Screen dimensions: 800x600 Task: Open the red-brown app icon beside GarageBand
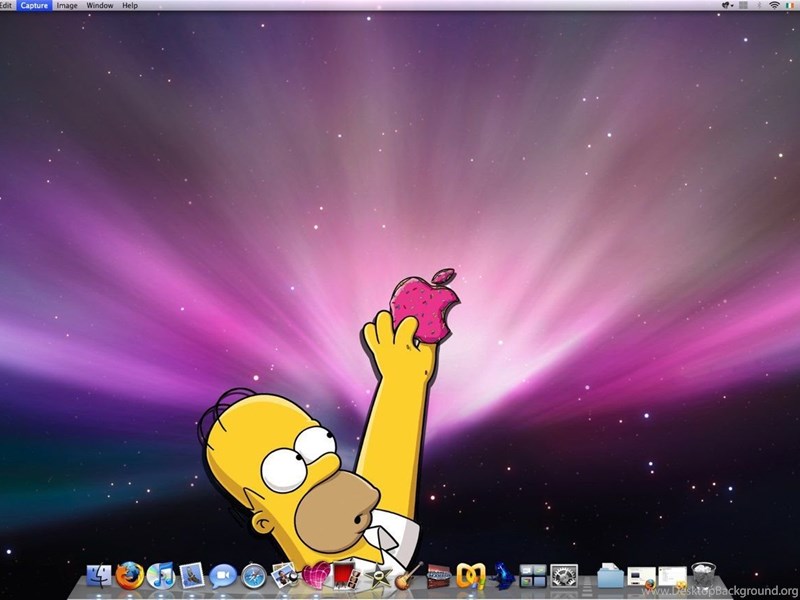(439, 577)
